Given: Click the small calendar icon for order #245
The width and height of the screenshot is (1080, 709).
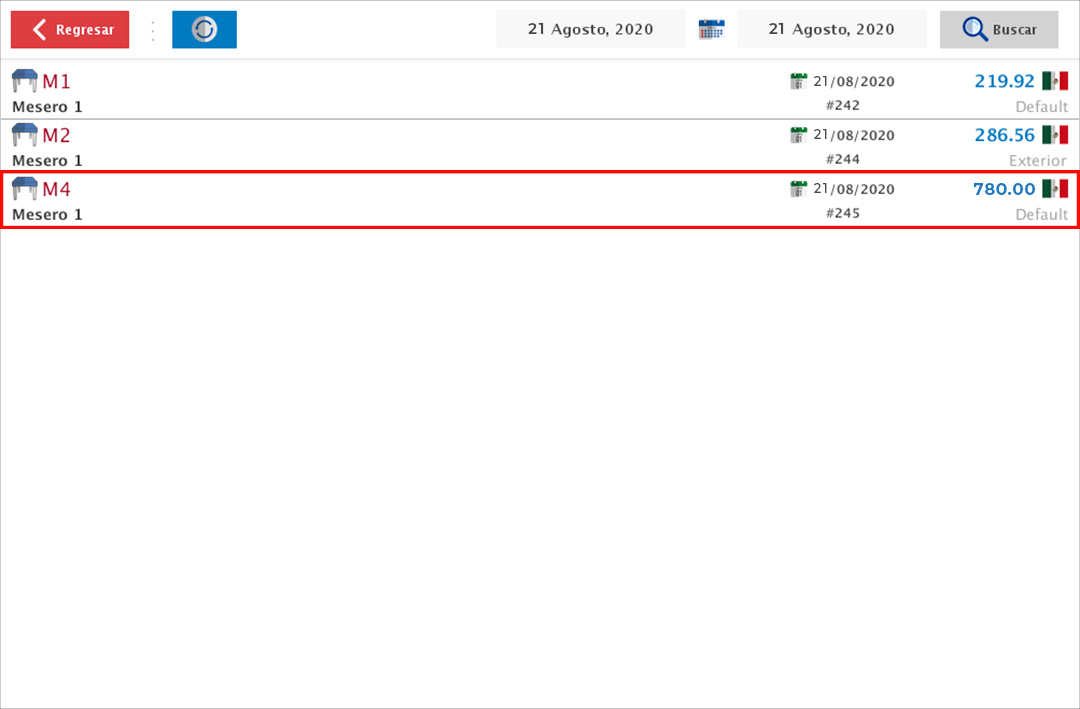Looking at the screenshot, I should click(798, 189).
